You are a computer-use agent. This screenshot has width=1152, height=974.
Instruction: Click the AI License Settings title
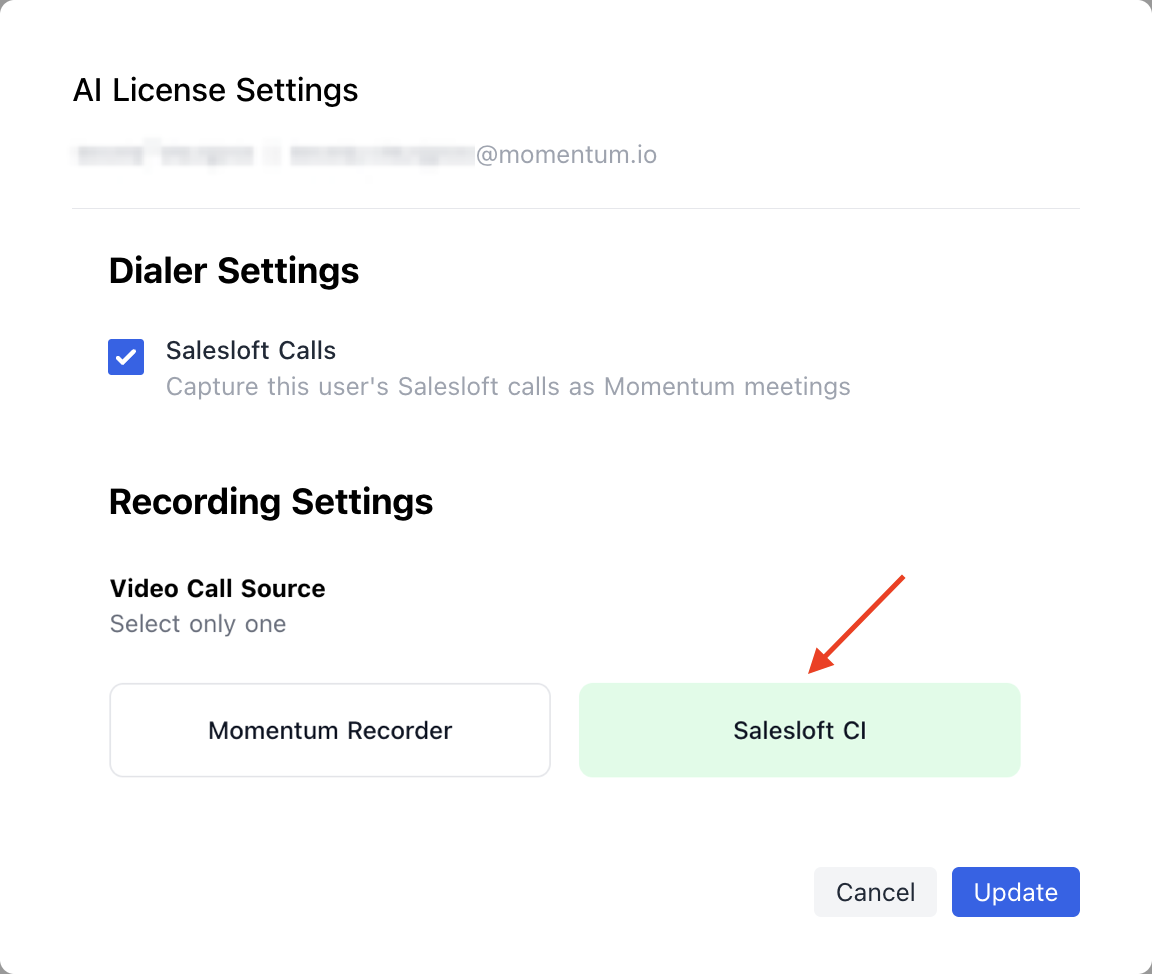click(215, 90)
